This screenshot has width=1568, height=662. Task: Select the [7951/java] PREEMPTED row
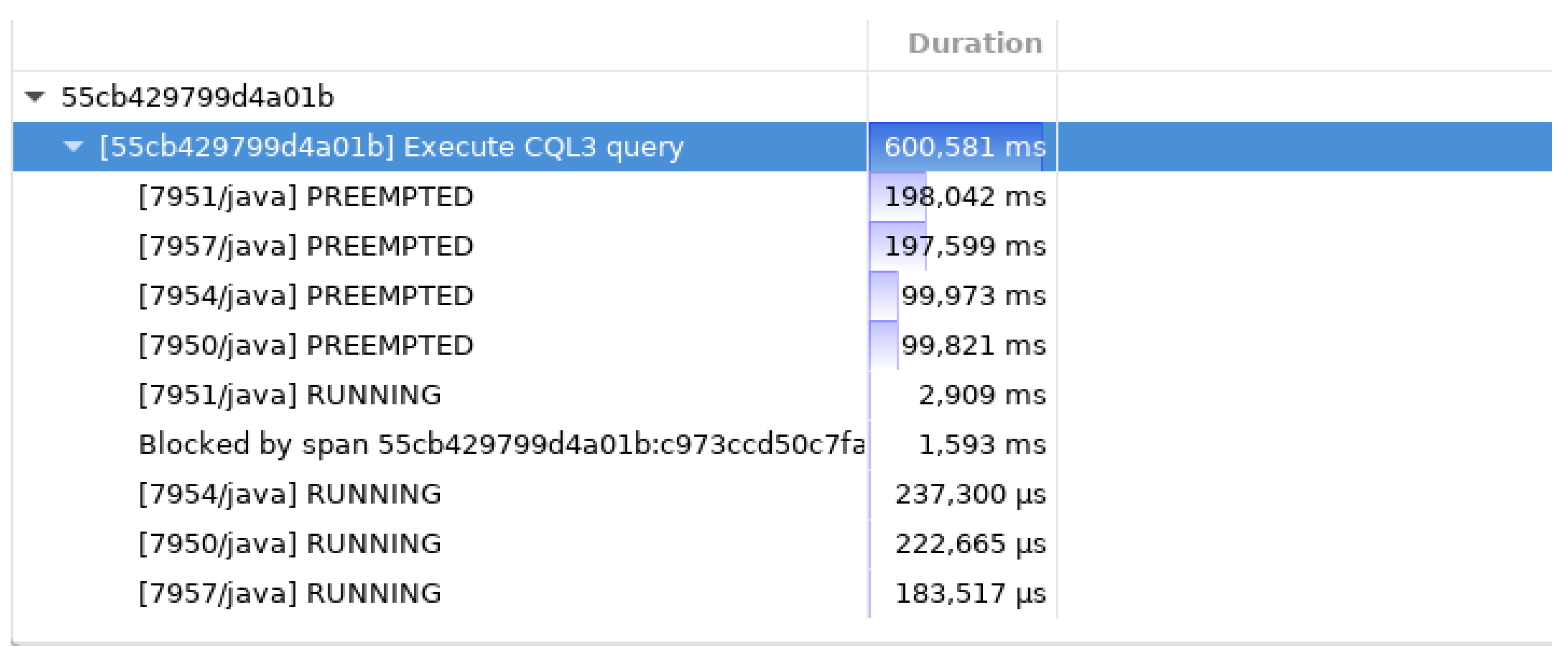306,197
